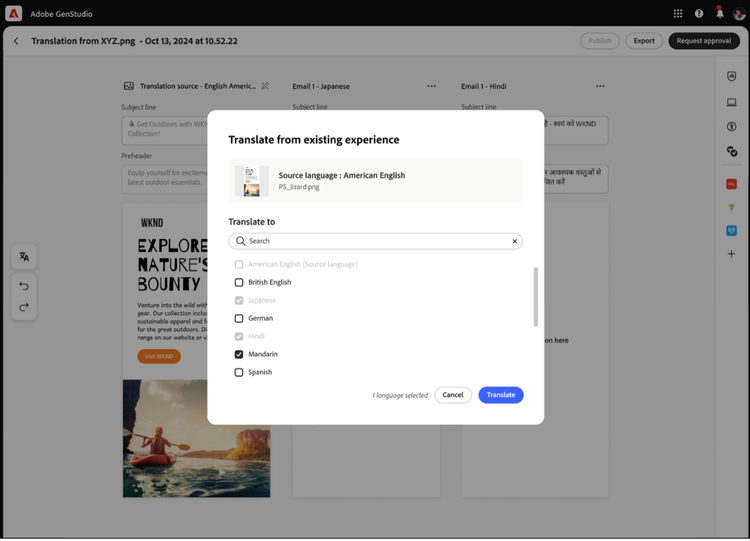Click the plus icon to add an extension
This screenshot has width=750, height=541.
tap(732, 254)
